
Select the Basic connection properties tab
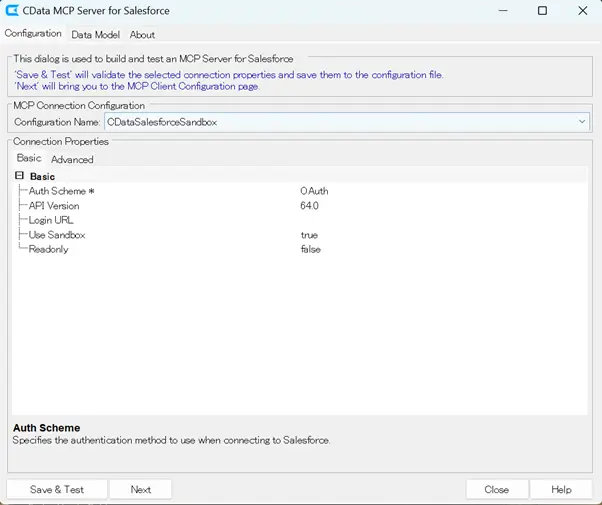pos(29,158)
